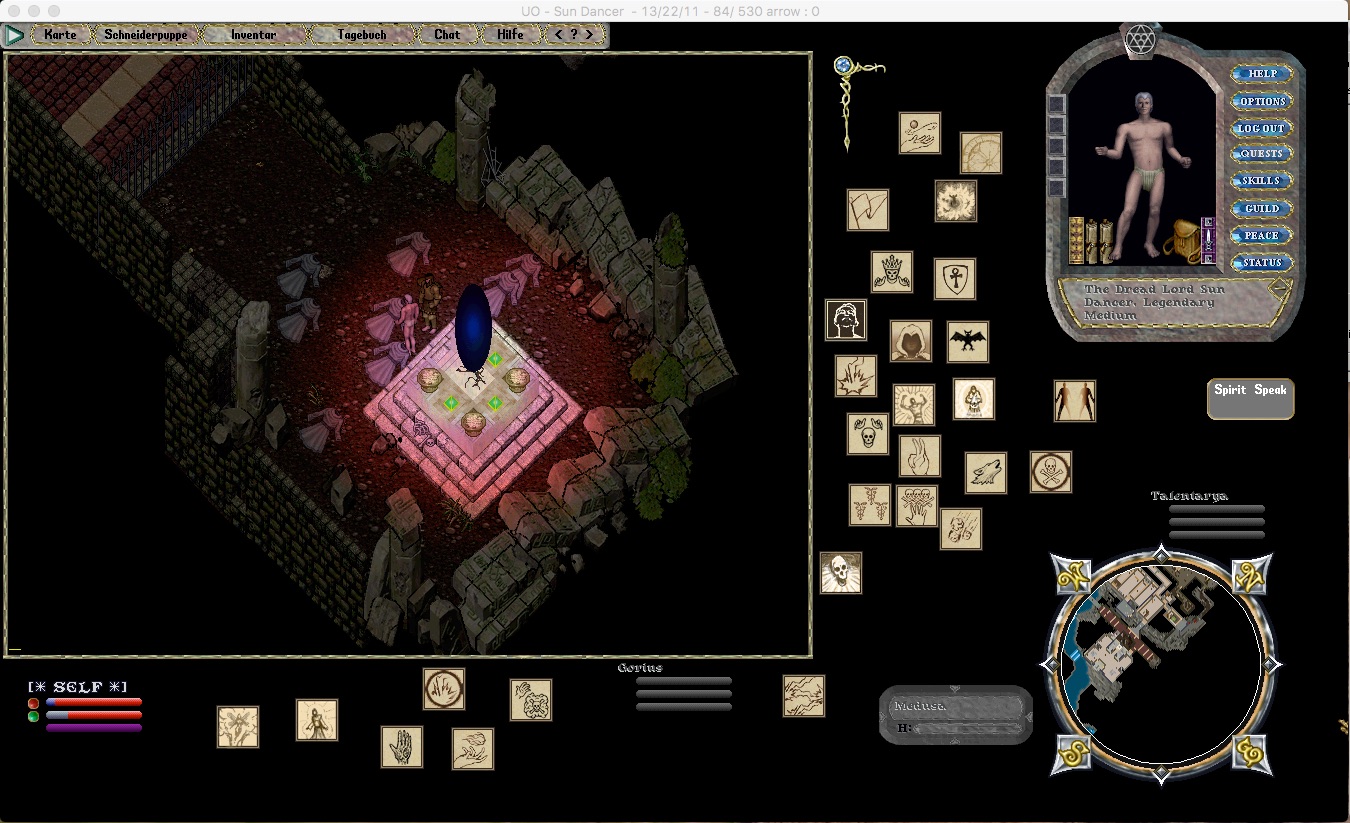
Task: Click the green gem on SELF status bar
Action: pos(33,716)
